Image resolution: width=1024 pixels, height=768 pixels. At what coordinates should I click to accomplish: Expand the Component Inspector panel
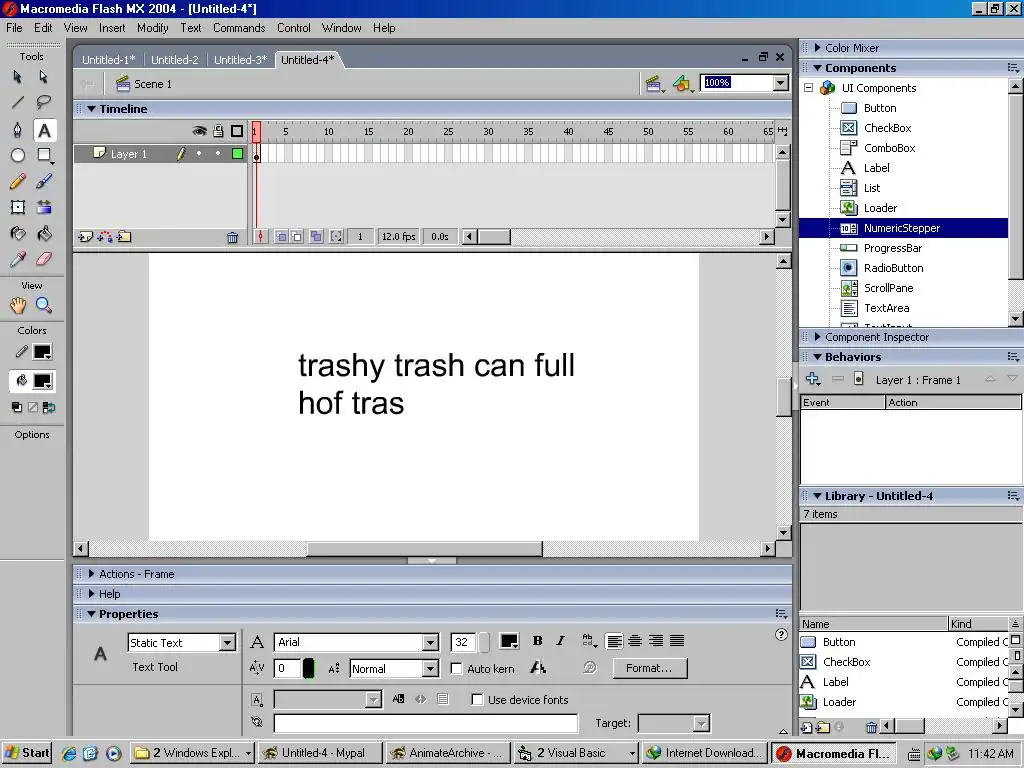point(817,337)
